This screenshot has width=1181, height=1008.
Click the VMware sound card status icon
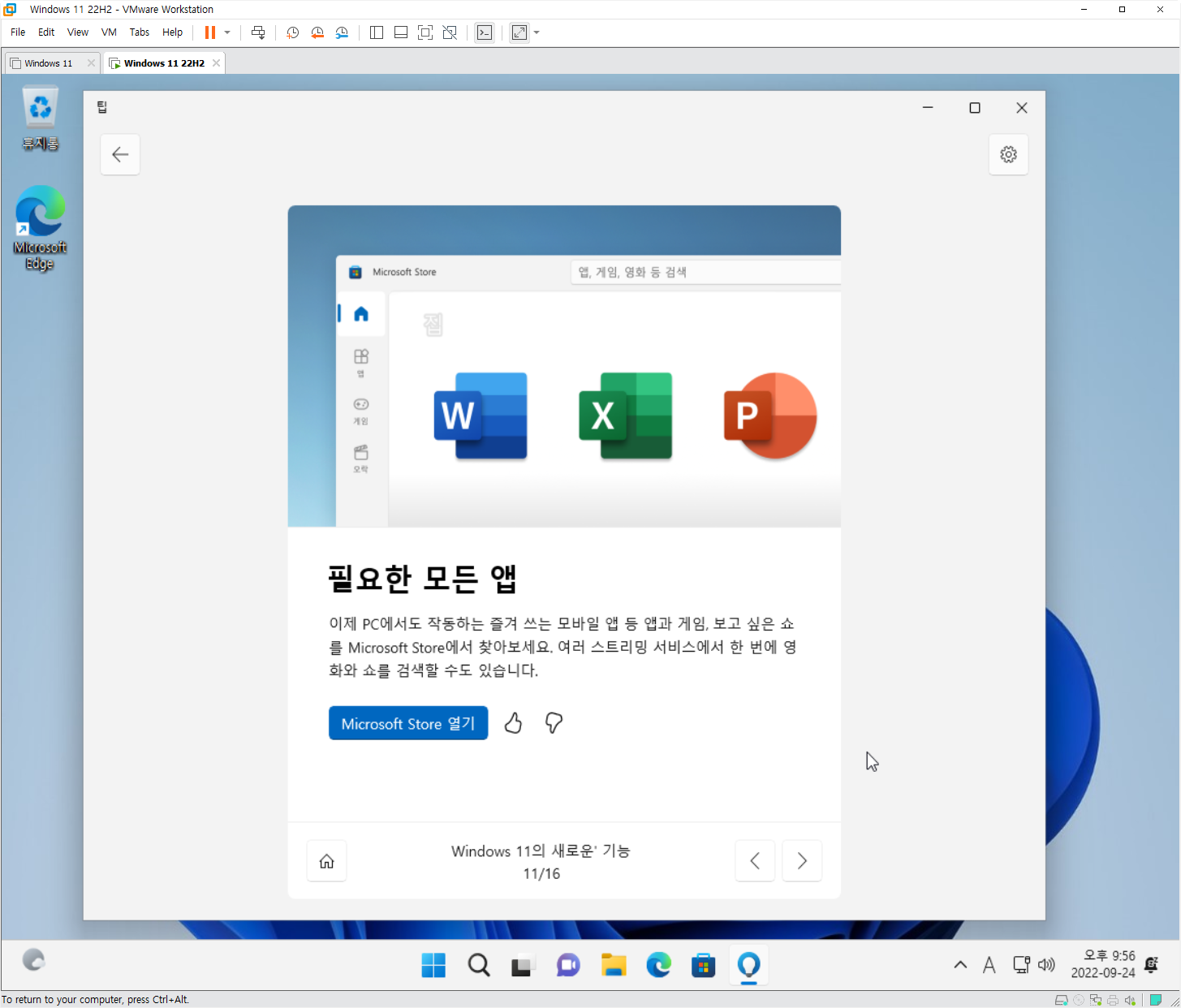(x=1130, y=1000)
